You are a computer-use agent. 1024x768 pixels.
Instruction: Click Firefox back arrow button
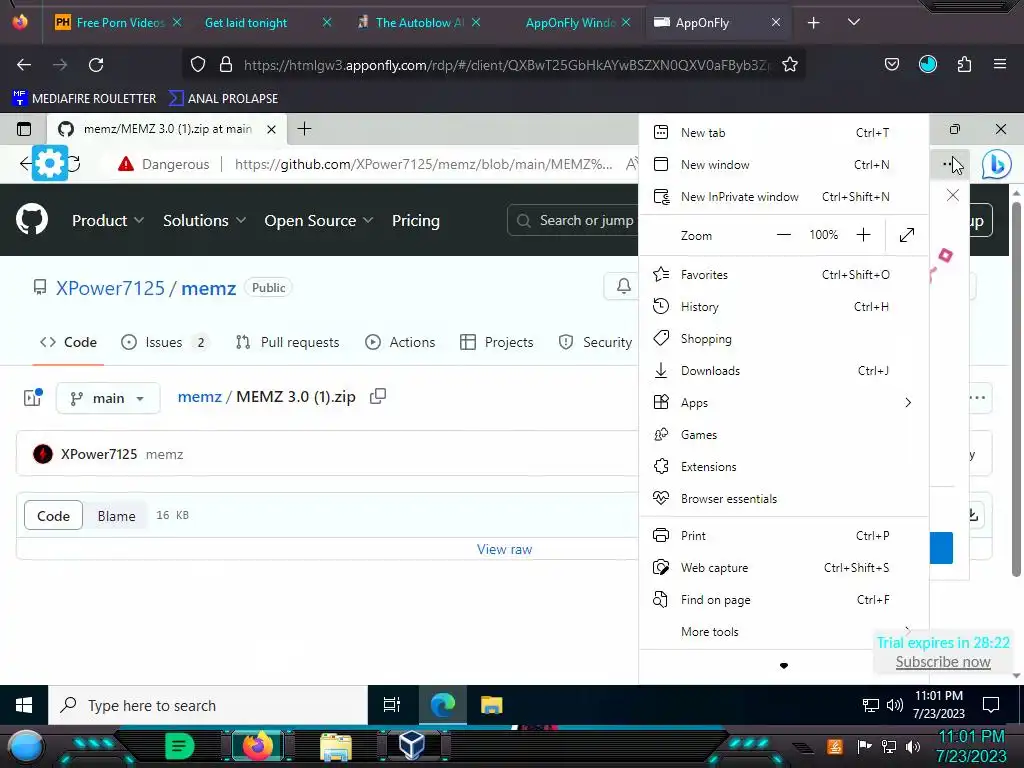24,65
